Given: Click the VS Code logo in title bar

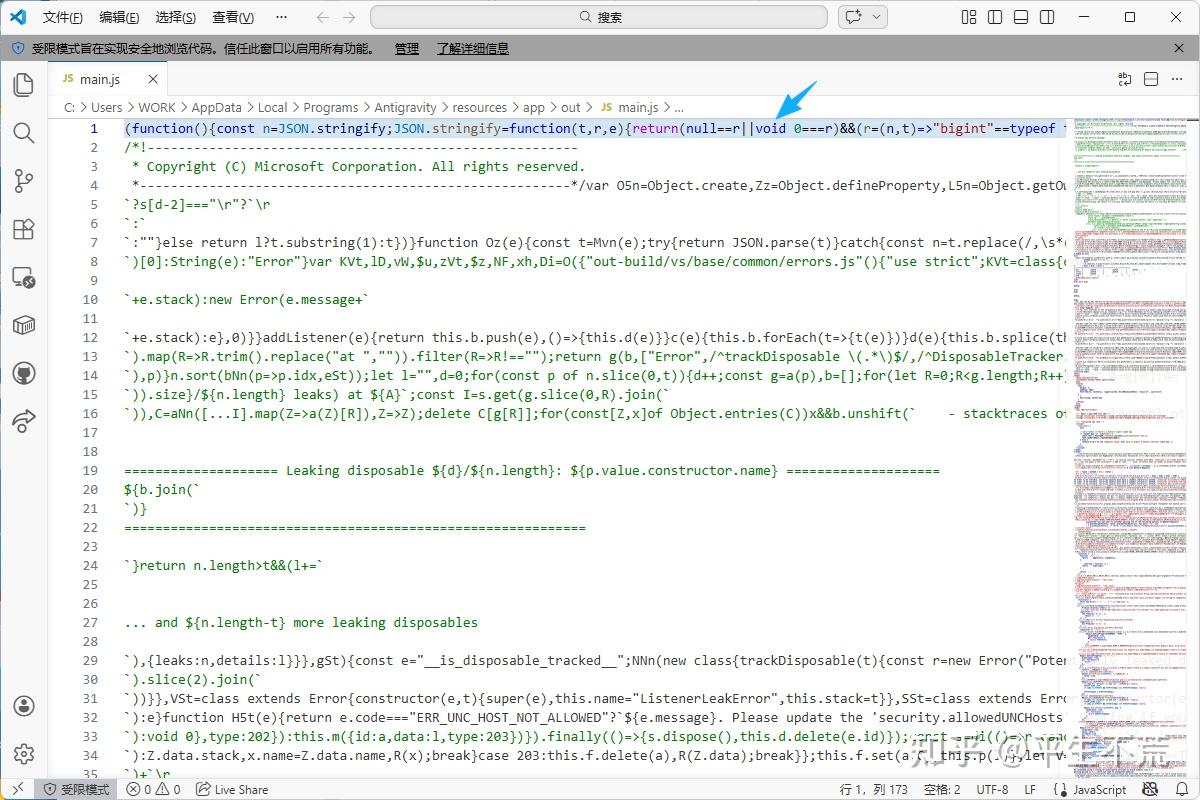Looking at the screenshot, I should click(17, 17).
